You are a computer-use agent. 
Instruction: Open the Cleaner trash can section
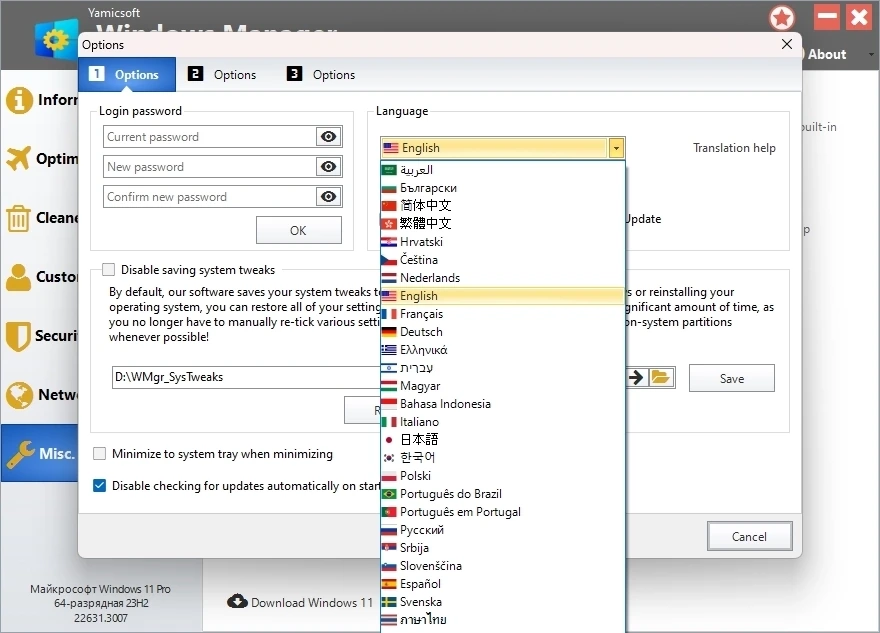coord(40,218)
